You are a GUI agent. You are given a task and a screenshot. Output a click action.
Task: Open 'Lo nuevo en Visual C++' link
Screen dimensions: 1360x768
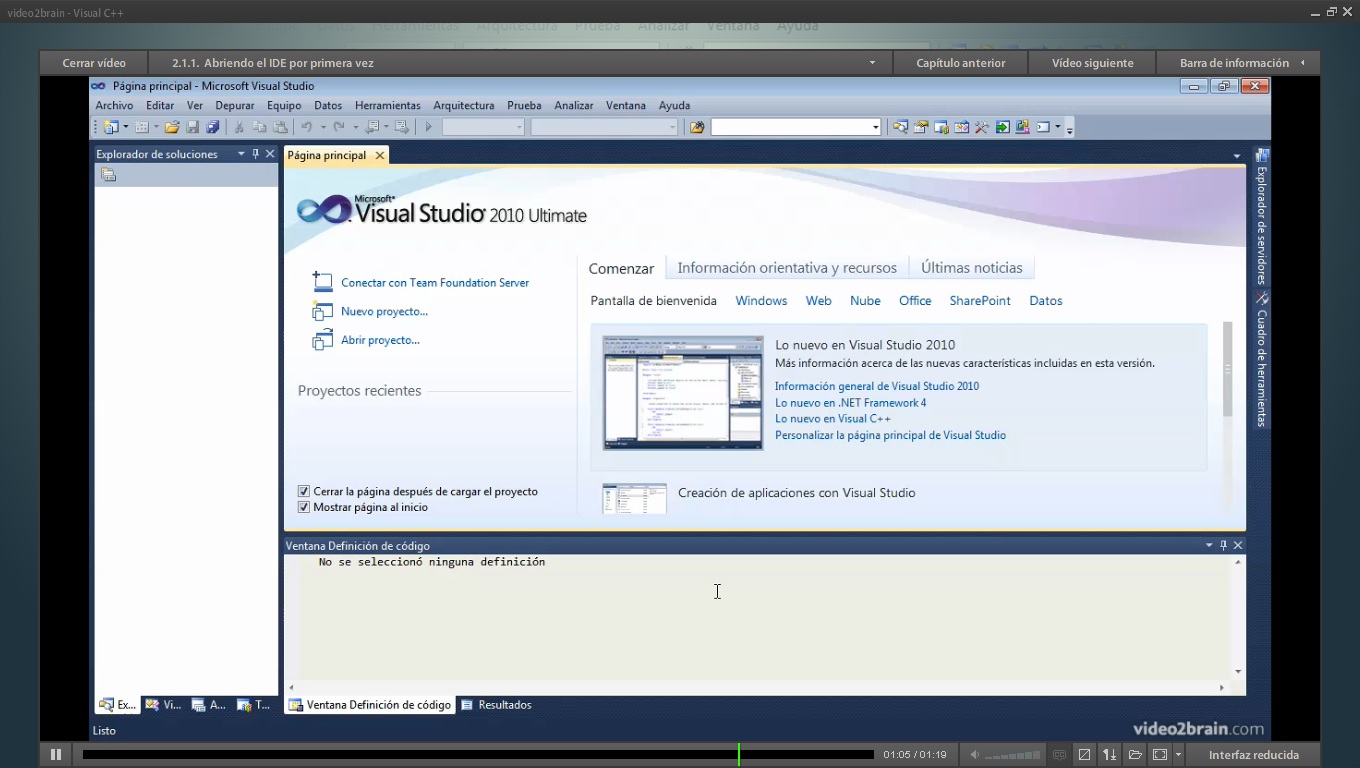[x=832, y=419]
